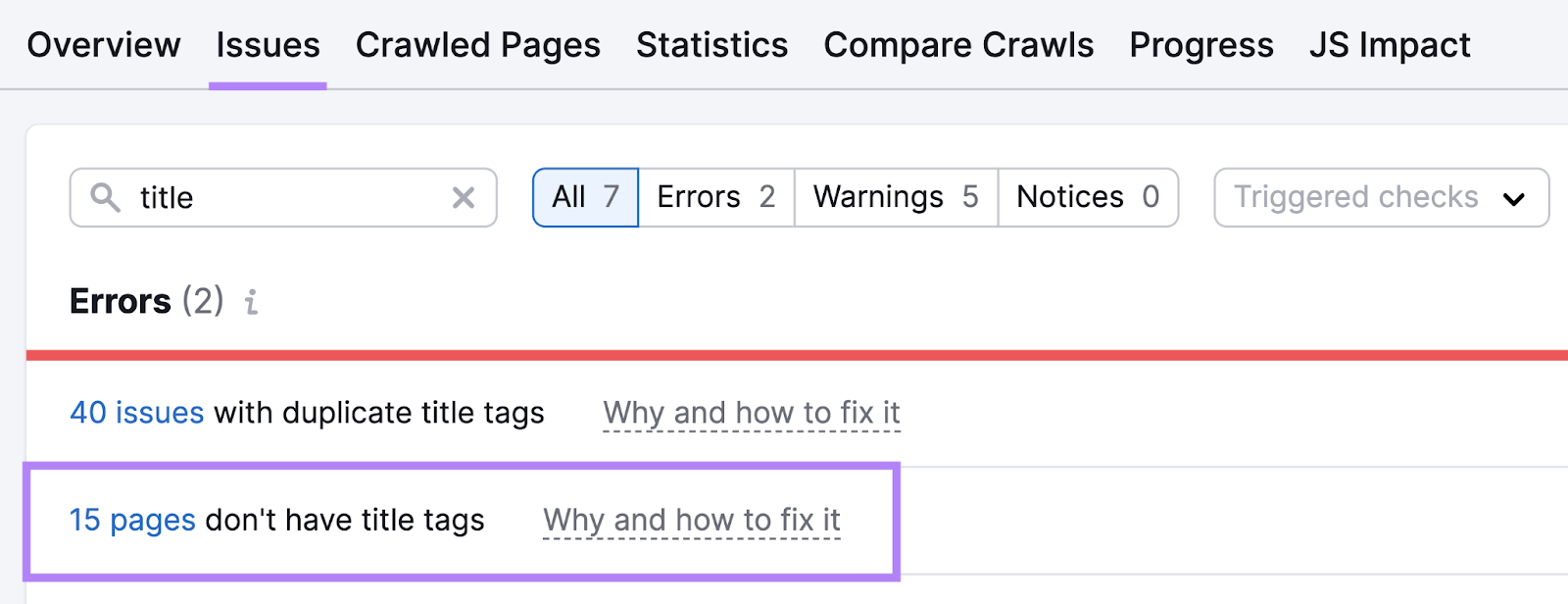Screen dimensions: 1568x604
Task: Switch to the Overview tab
Action: tap(104, 44)
